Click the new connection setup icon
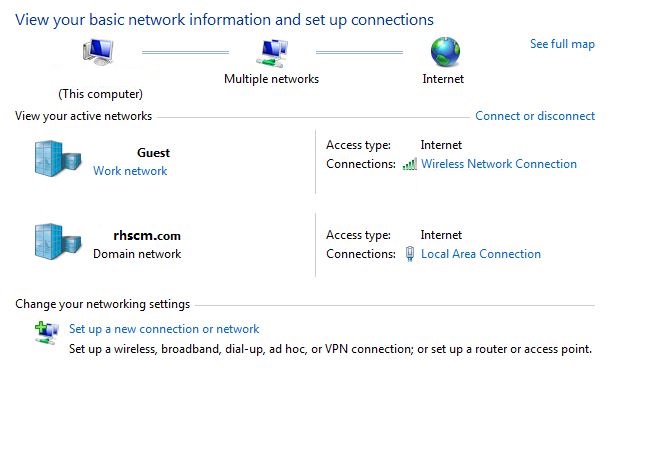652x466 pixels. 47,333
